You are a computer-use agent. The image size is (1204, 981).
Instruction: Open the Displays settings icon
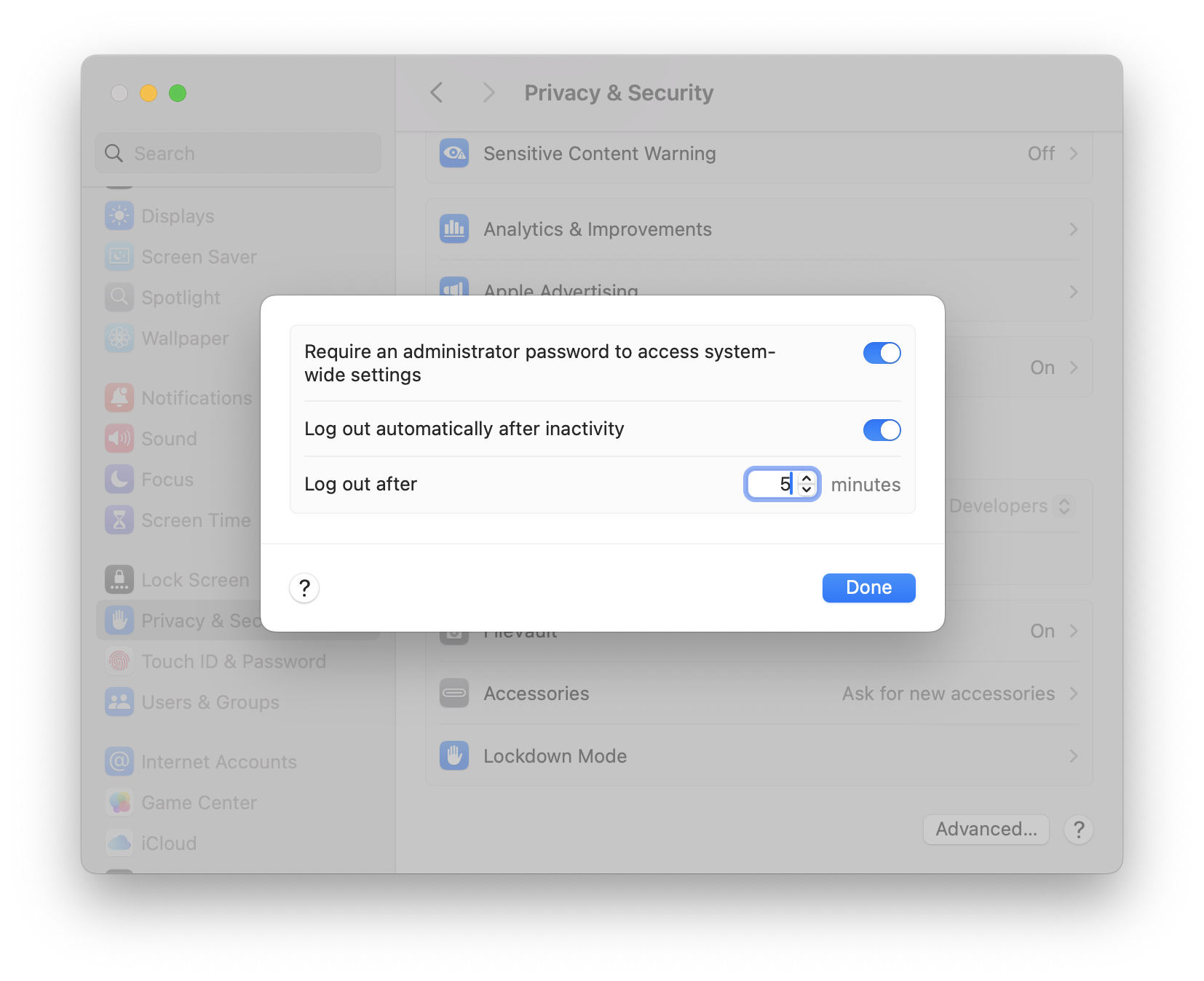tap(119, 215)
